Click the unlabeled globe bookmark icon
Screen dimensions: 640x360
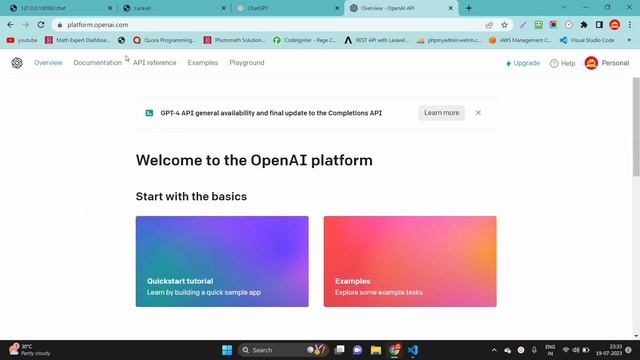tap(121, 40)
